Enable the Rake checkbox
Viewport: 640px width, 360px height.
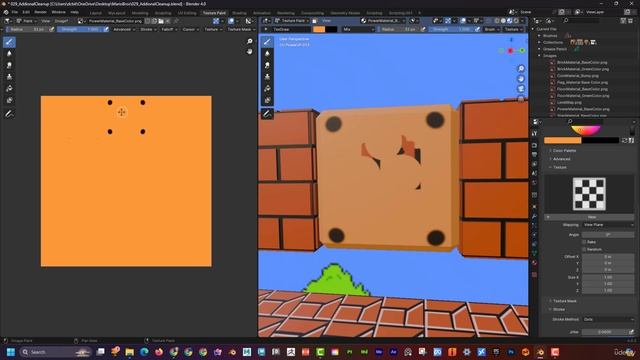584,242
